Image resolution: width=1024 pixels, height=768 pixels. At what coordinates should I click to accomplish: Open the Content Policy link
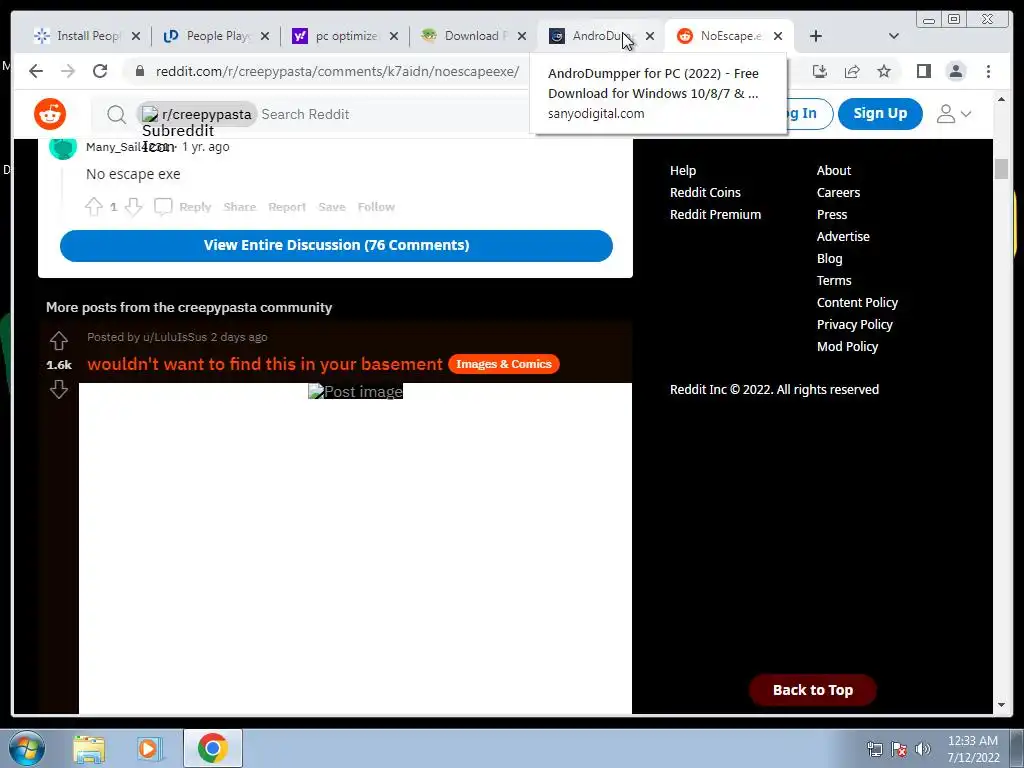[857, 302]
